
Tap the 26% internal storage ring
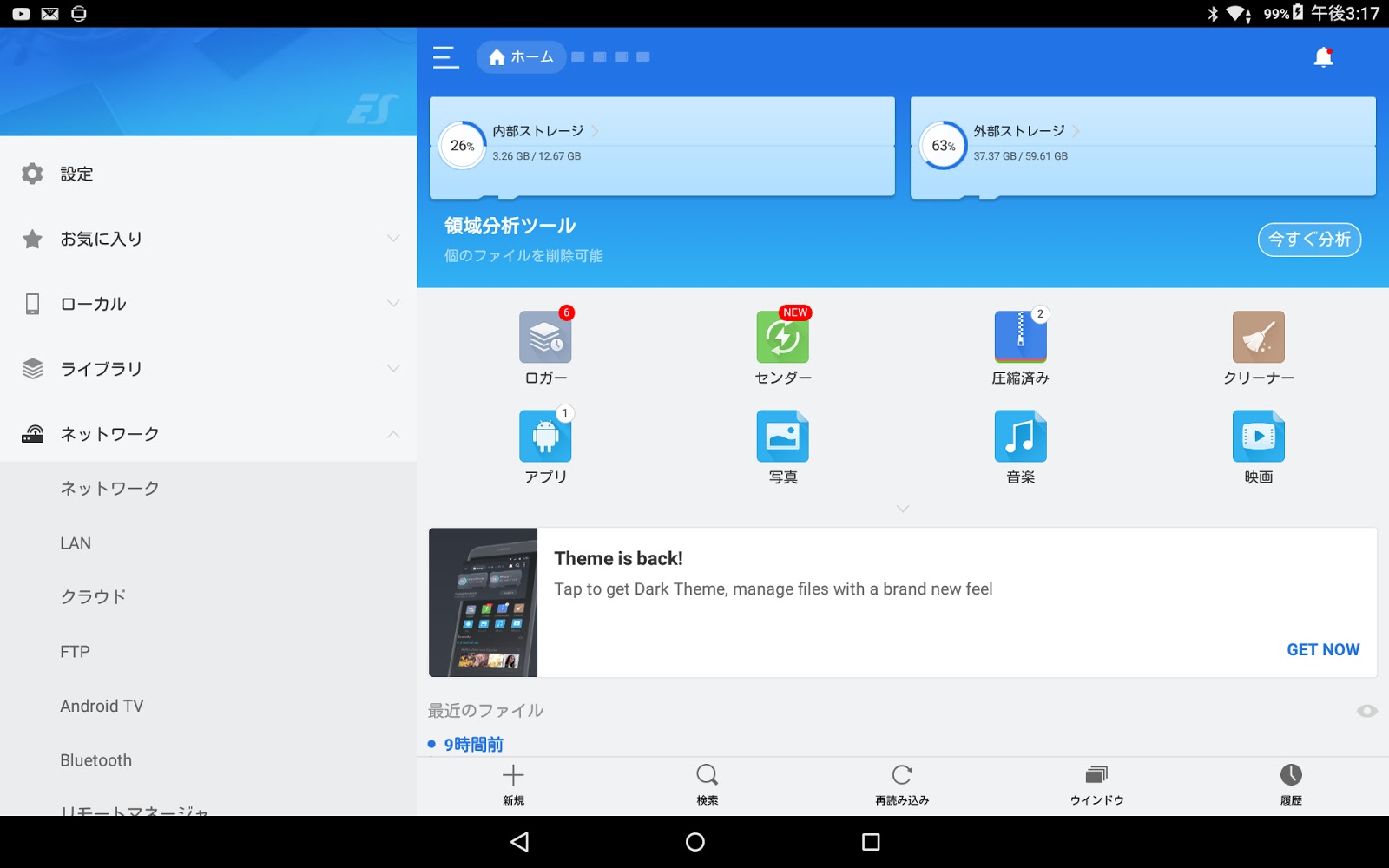click(x=462, y=146)
